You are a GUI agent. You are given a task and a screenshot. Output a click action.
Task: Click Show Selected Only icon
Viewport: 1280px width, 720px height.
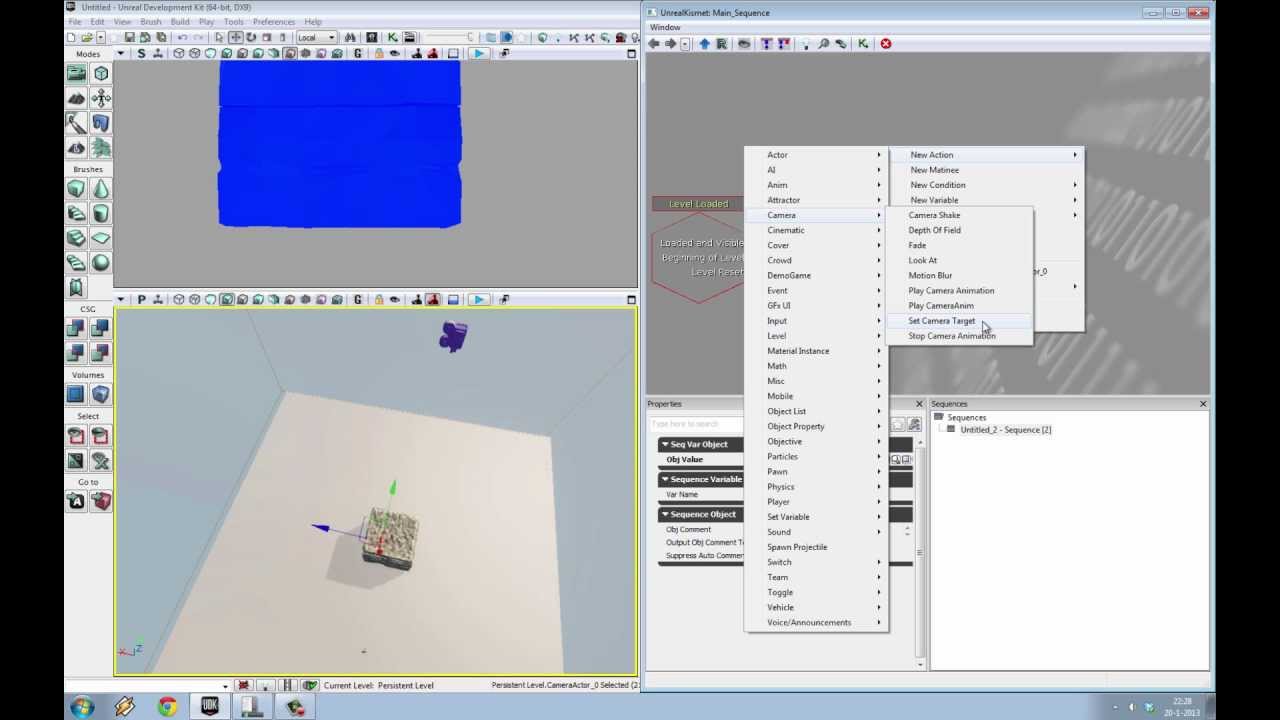[76, 435]
